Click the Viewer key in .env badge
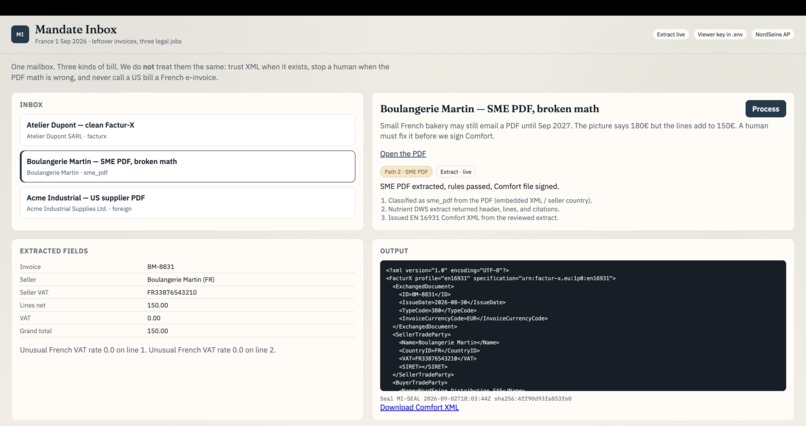 (x=720, y=34)
